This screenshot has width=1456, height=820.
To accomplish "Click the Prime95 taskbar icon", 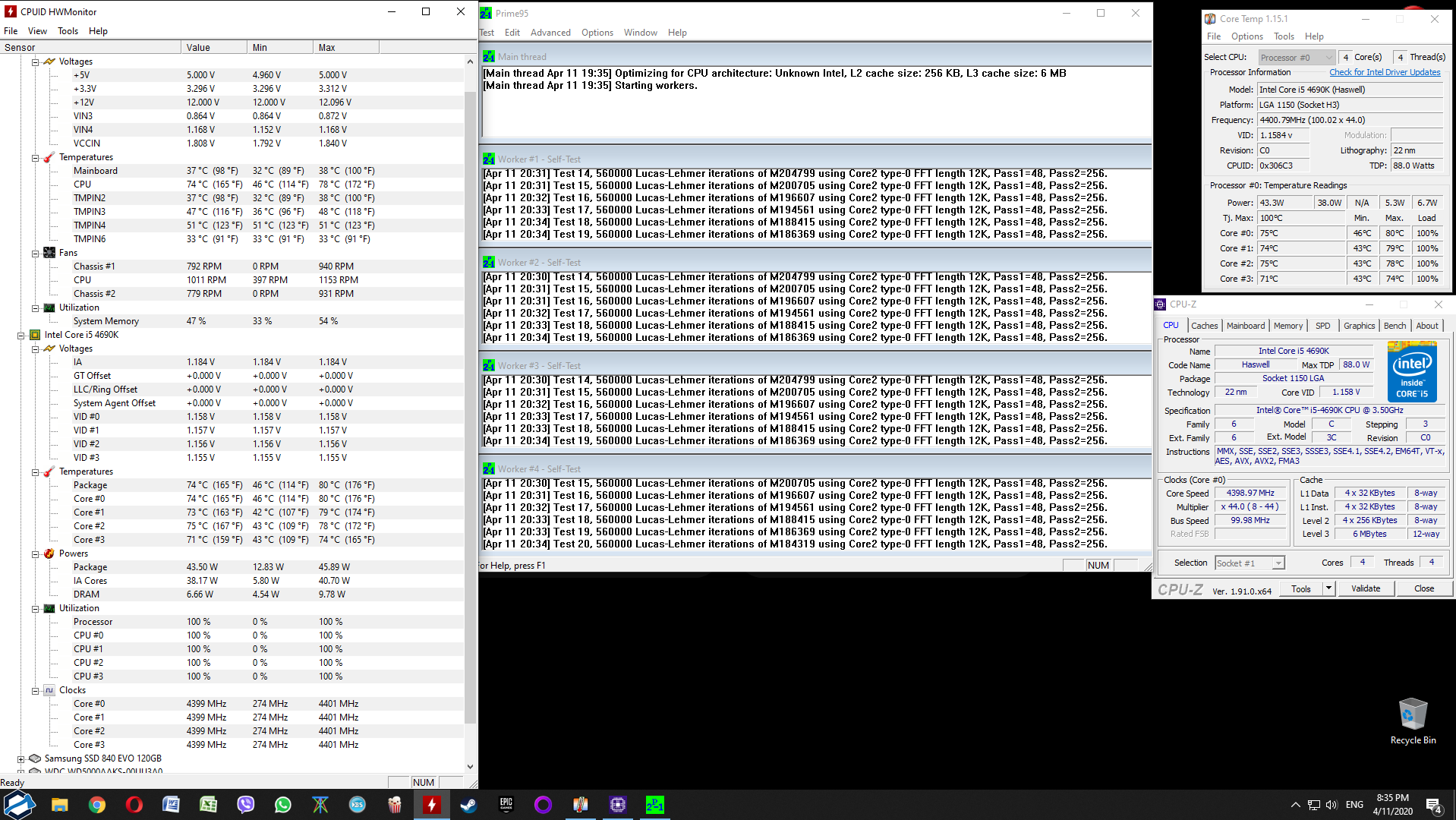I will (654, 805).
